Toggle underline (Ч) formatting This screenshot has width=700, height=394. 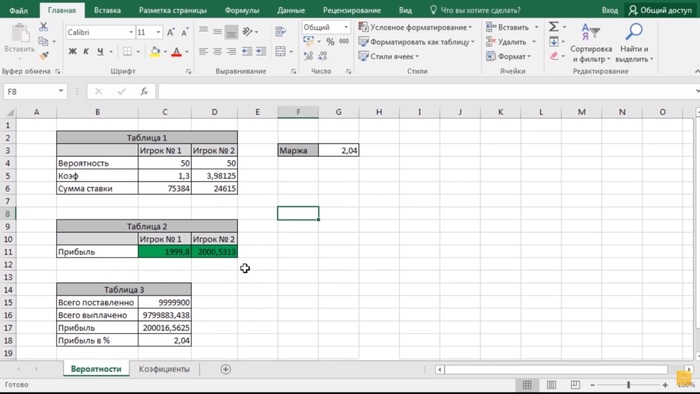pos(100,52)
